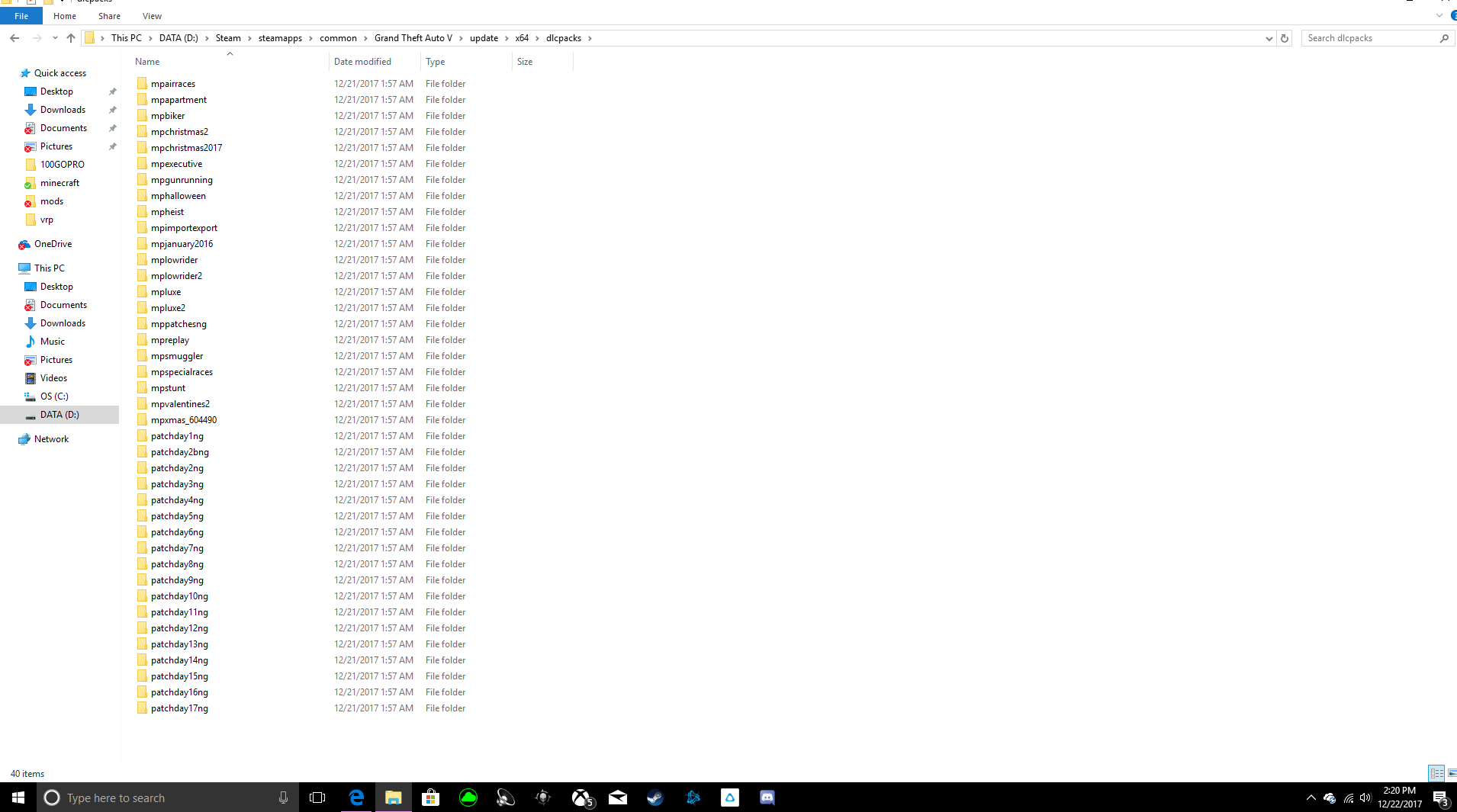Show hidden system tray icons
The height and width of the screenshot is (812, 1457).
pyautogui.click(x=1311, y=798)
